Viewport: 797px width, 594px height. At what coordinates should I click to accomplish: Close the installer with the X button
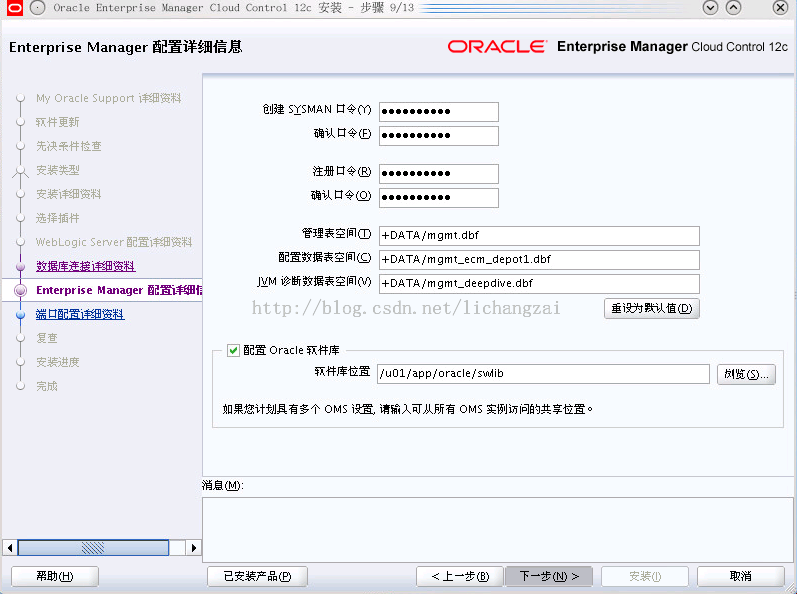(780, 8)
